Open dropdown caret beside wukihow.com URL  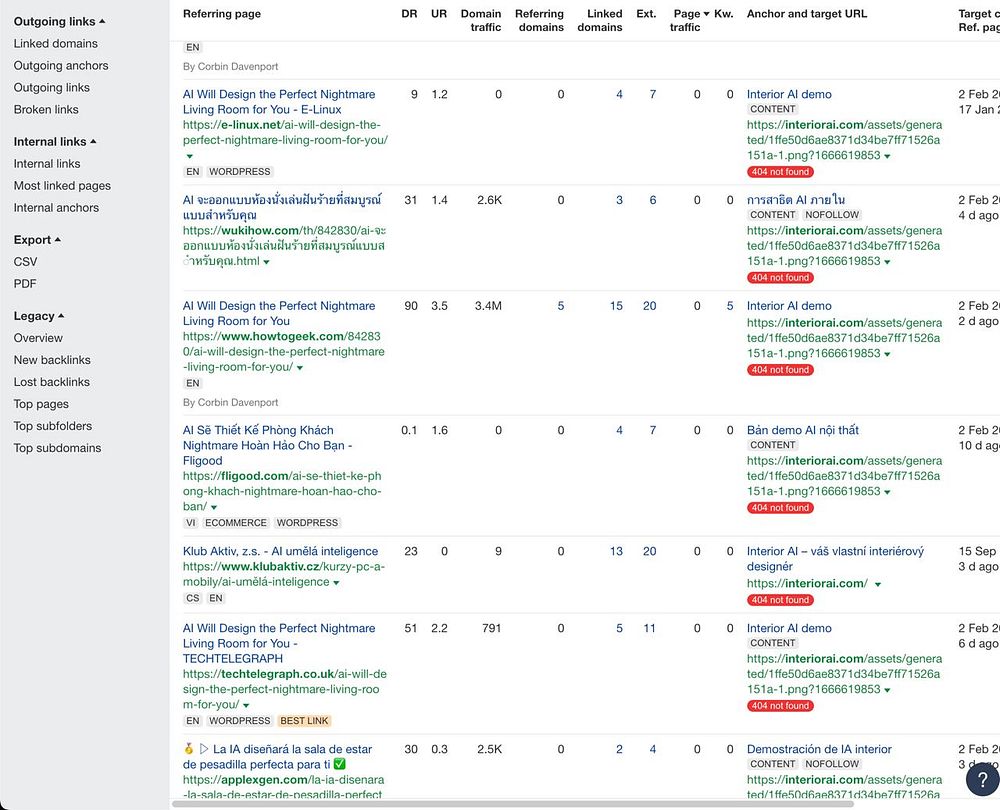[266, 262]
